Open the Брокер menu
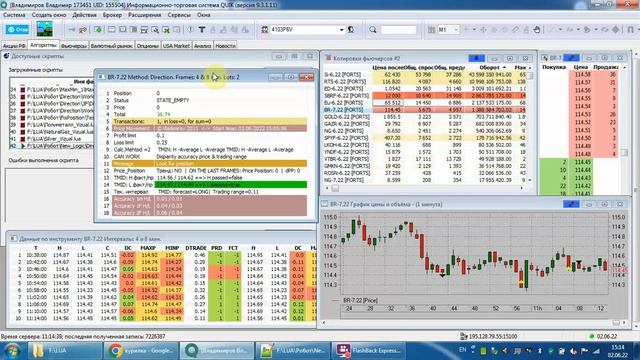640x360 pixels. click(x=112, y=15)
